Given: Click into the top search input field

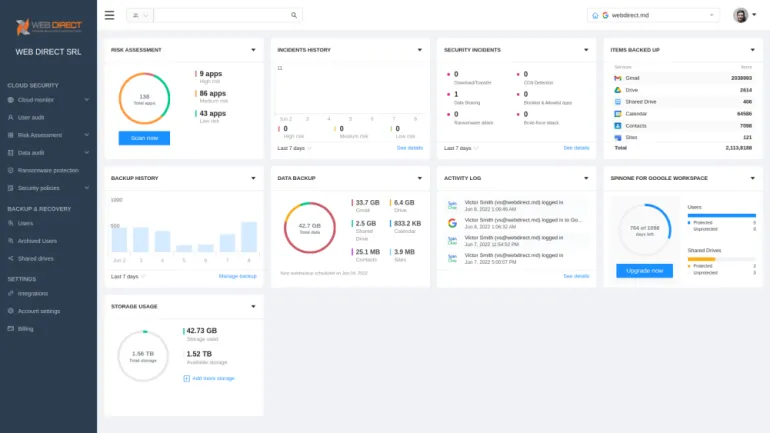Looking at the screenshot, I should point(220,15).
